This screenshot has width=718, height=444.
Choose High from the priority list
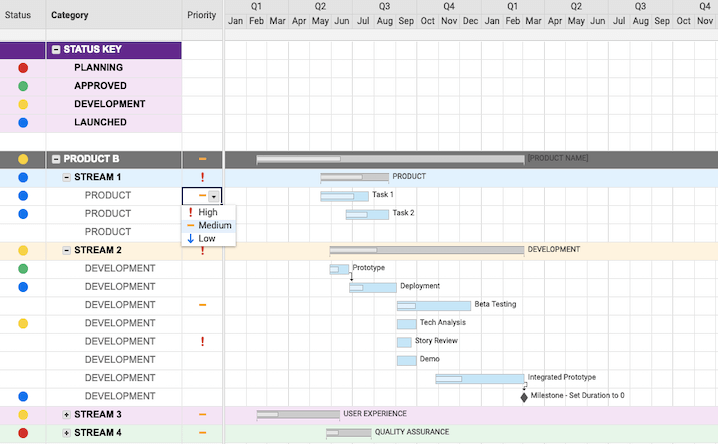pos(207,212)
